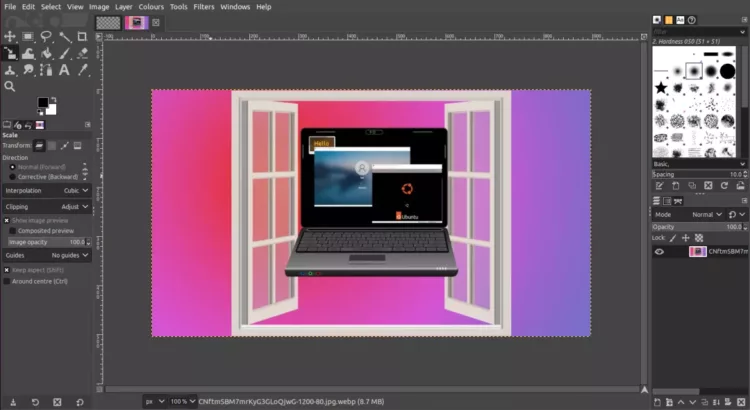Image resolution: width=750 pixels, height=410 pixels.
Task: Select the Text tool
Action: pyautogui.click(x=64, y=70)
